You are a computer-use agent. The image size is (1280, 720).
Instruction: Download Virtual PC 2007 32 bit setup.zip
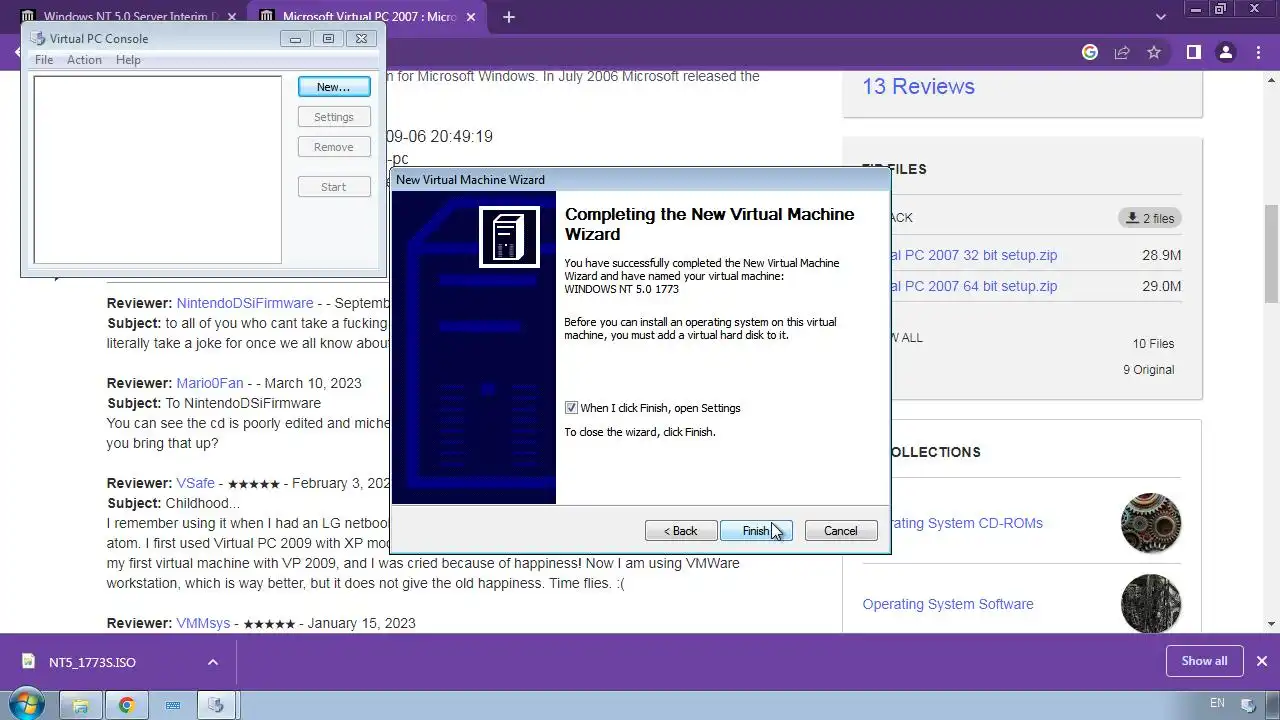(x=975, y=255)
